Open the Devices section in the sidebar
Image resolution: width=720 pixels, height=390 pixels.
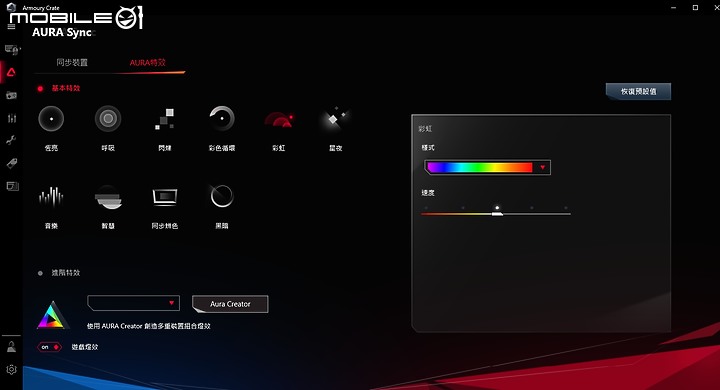coord(11,50)
